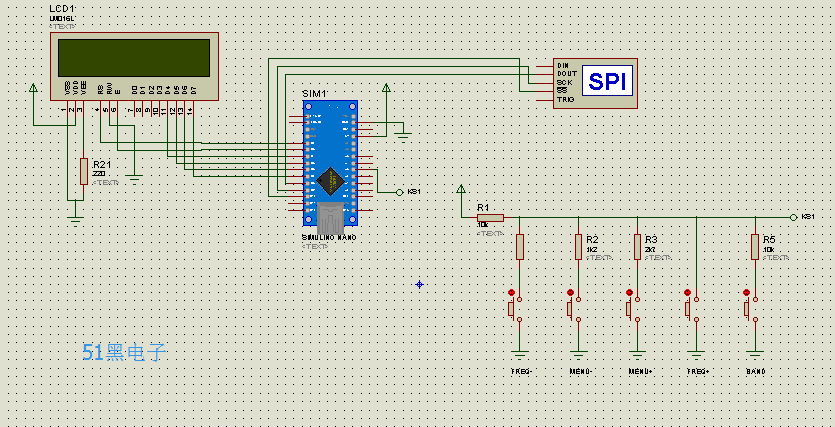Select the SPI debugger component
The image size is (835, 427).
(595, 84)
